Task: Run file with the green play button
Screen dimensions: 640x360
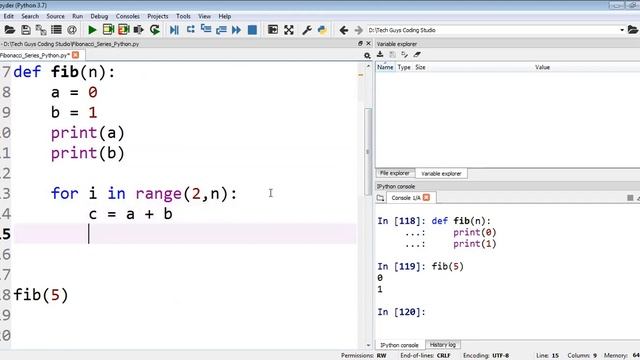Action: tap(92, 30)
